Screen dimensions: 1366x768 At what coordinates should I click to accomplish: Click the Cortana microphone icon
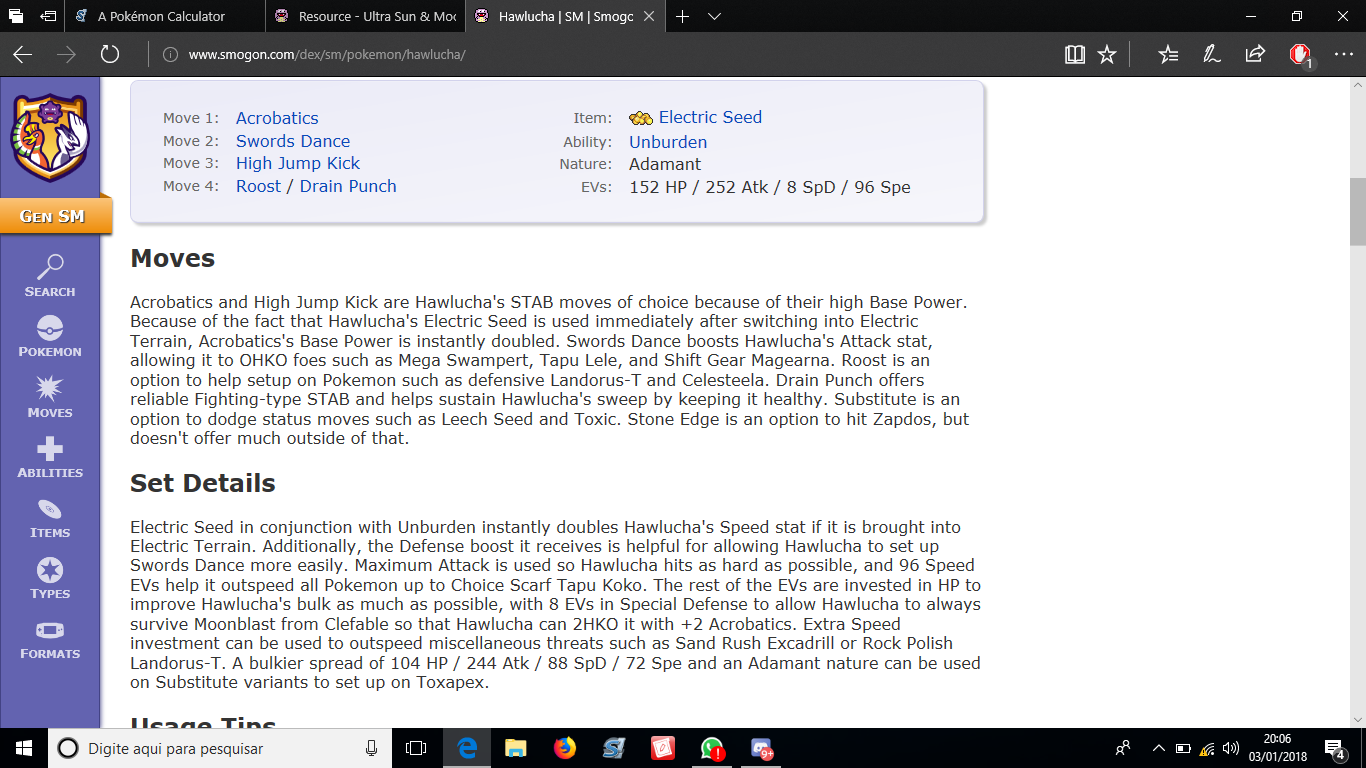coord(371,748)
